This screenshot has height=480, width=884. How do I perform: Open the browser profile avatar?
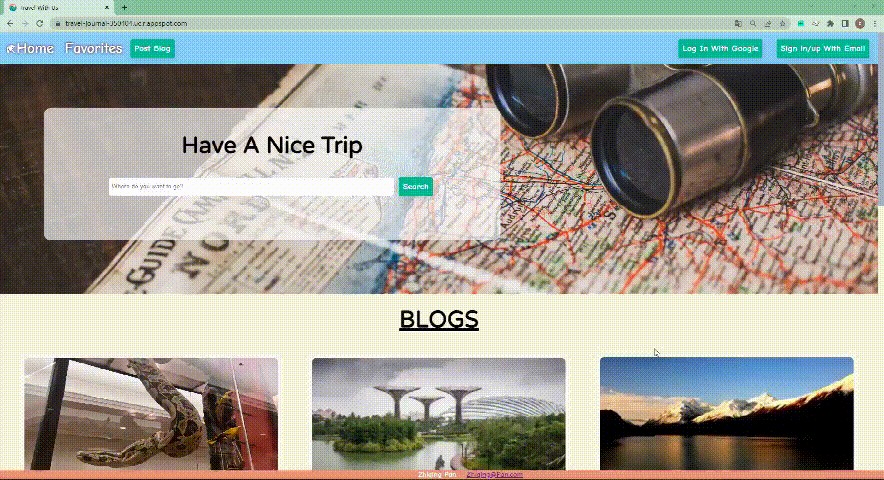click(x=860, y=24)
